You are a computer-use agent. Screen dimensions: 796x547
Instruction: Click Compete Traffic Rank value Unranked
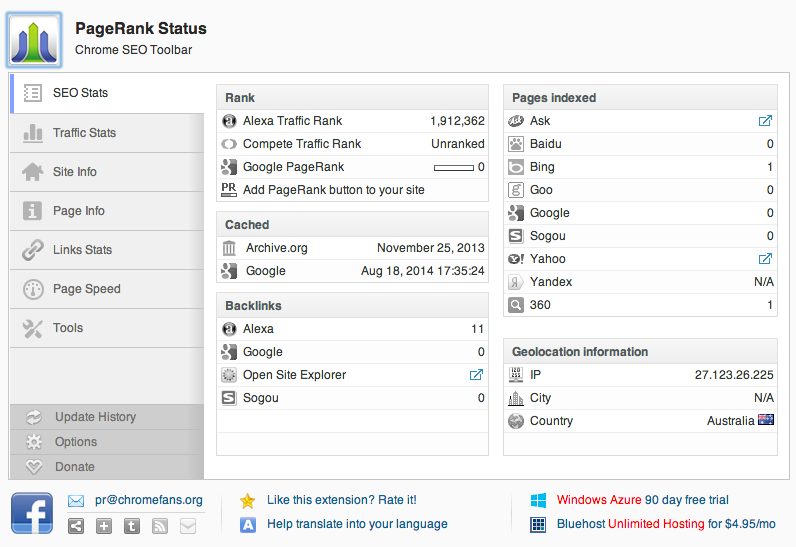(458, 144)
